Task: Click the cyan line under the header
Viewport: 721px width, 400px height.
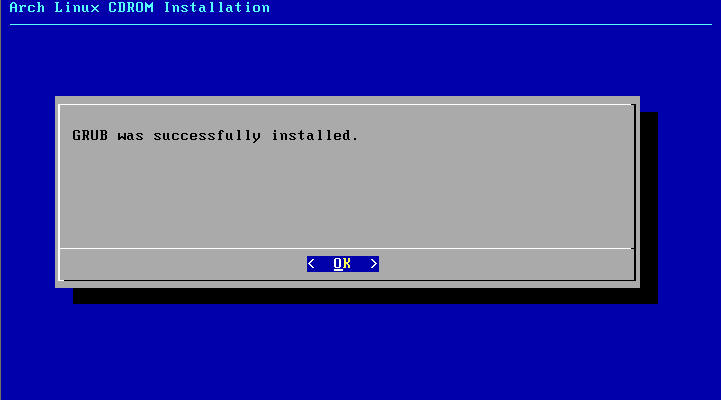Action: (x=360, y=24)
